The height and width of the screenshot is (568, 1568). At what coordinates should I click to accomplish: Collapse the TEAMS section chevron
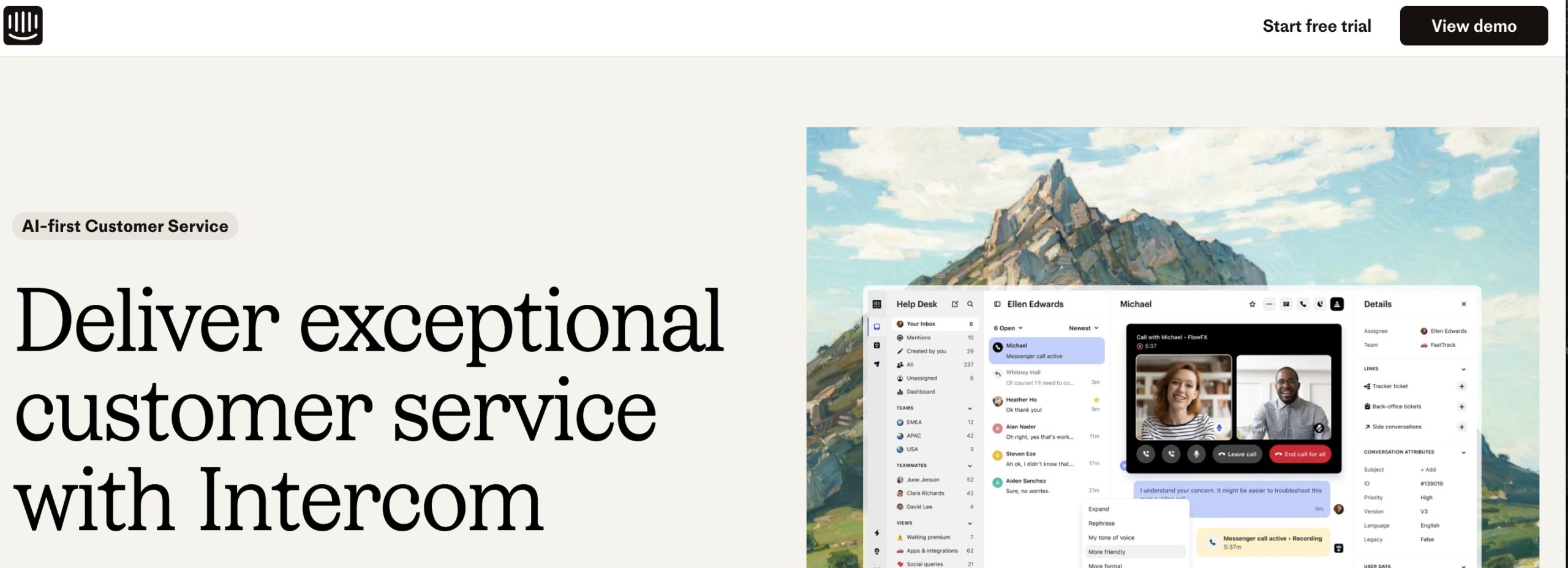click(x=970, y=408)
